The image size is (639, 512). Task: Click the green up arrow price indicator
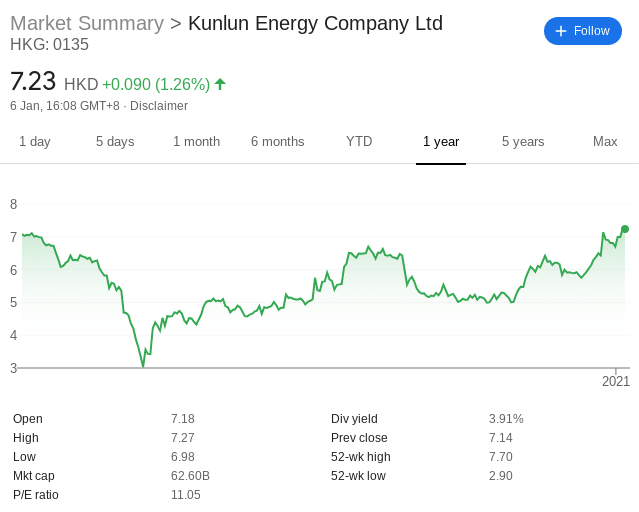[x=220, y=84]
